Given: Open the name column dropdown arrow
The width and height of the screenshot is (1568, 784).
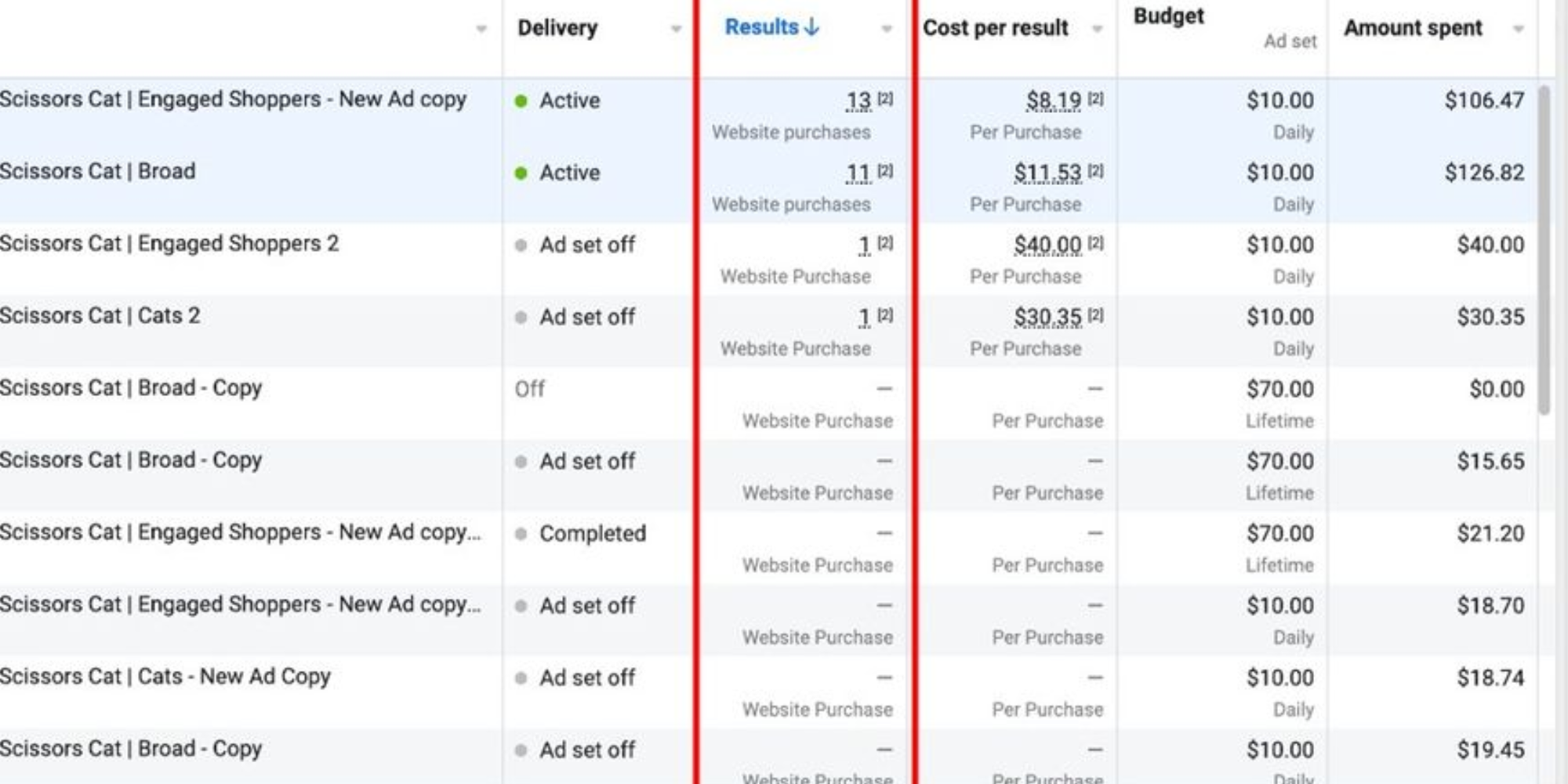Looking at the screenshot, I should pyautogui.click(x=481, y=29).
